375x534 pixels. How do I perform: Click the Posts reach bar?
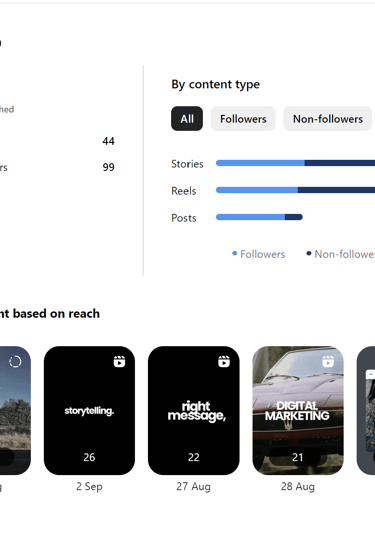(259, 217)
